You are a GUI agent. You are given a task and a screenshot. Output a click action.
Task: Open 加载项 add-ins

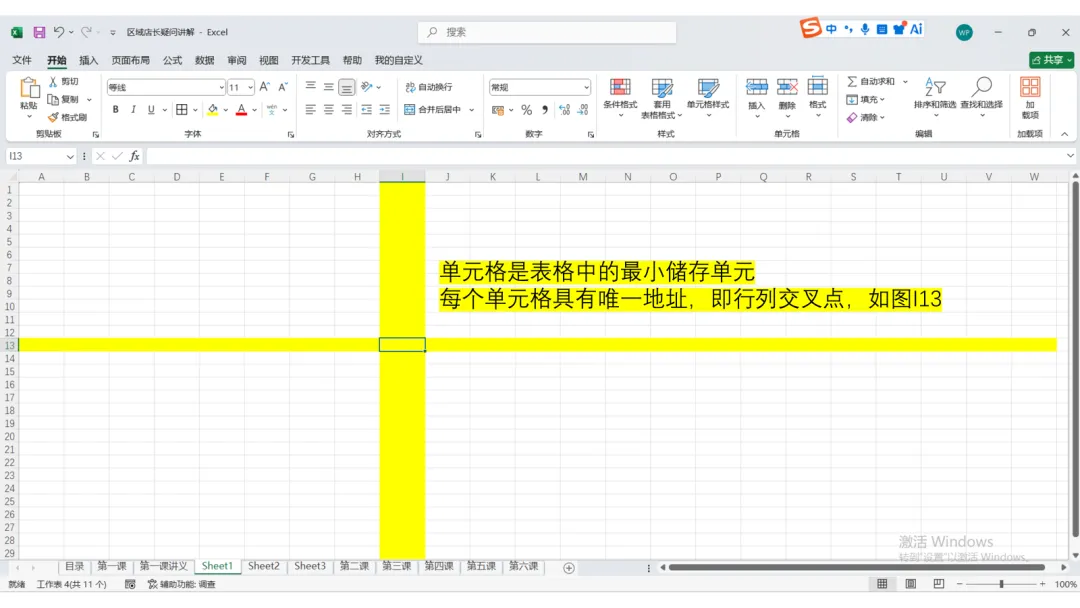[x=1030, y=98]
